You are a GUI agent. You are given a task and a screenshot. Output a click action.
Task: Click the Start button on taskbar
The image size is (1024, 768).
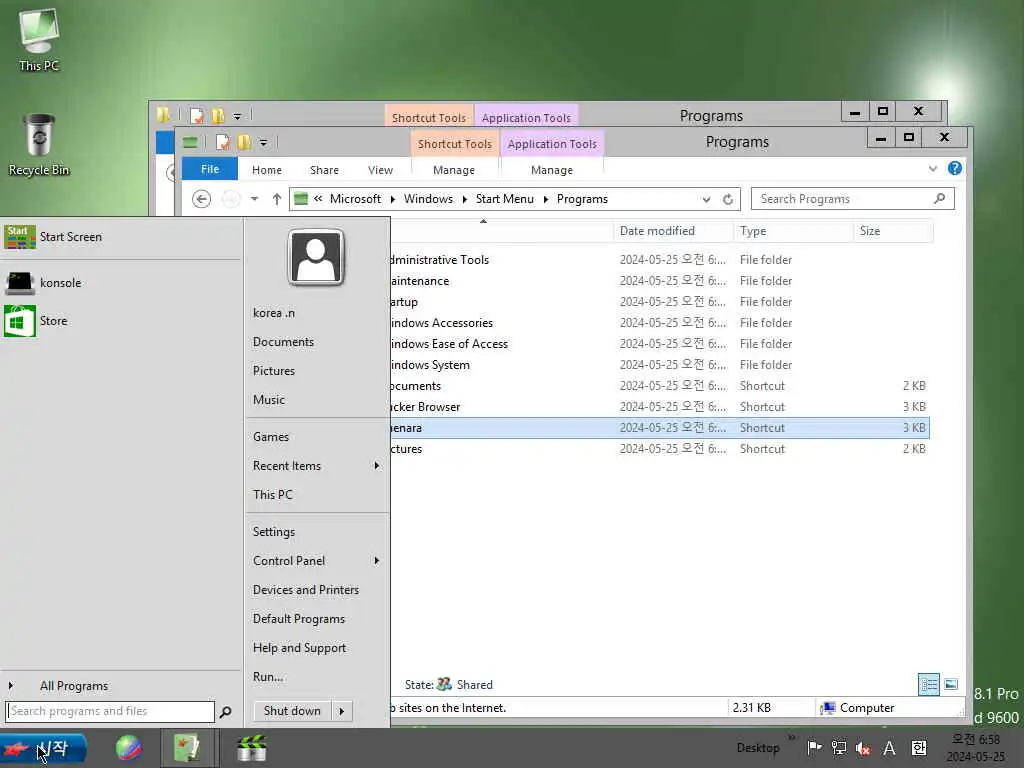43,748
